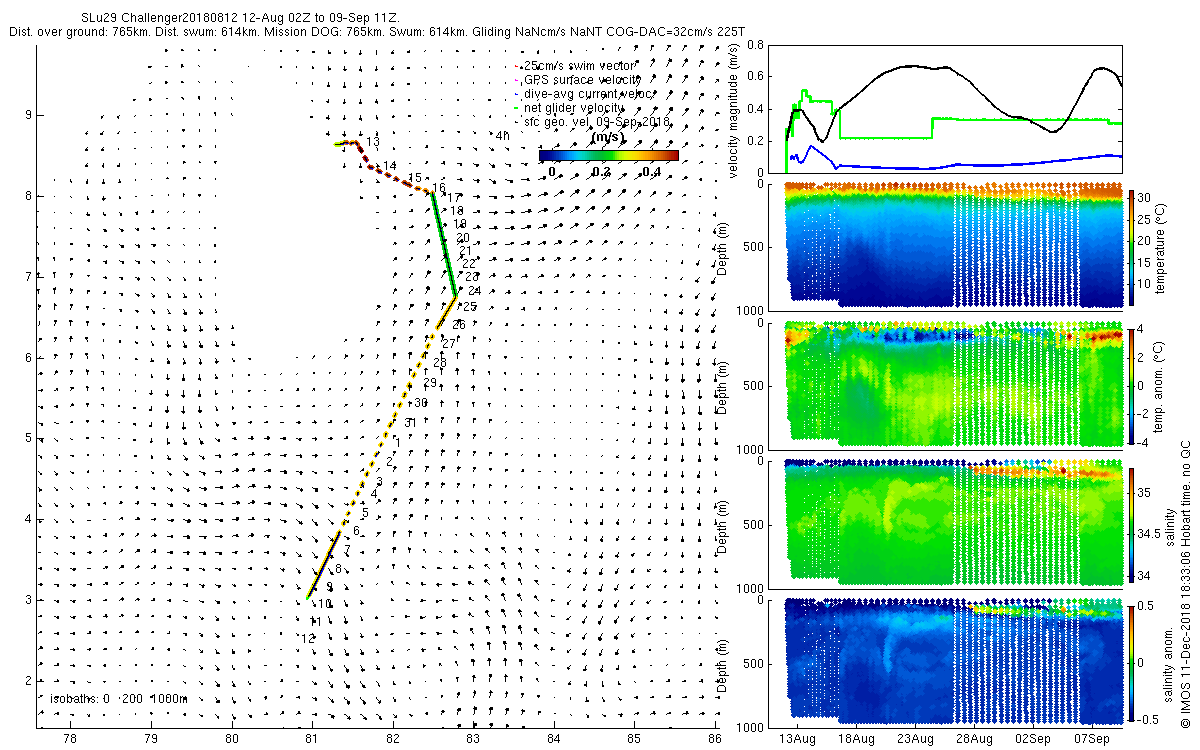Click the IMOS copyright timestamp text
Image resolution: width=1200 pixels, height=750 pixels.
(1185, 585)
